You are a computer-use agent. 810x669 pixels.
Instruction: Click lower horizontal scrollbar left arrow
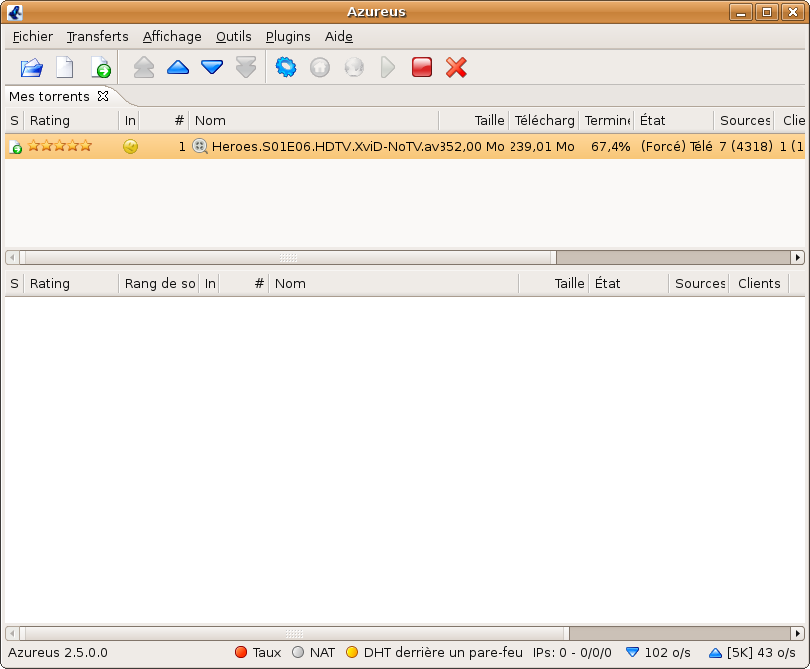(x=12, y=633)
